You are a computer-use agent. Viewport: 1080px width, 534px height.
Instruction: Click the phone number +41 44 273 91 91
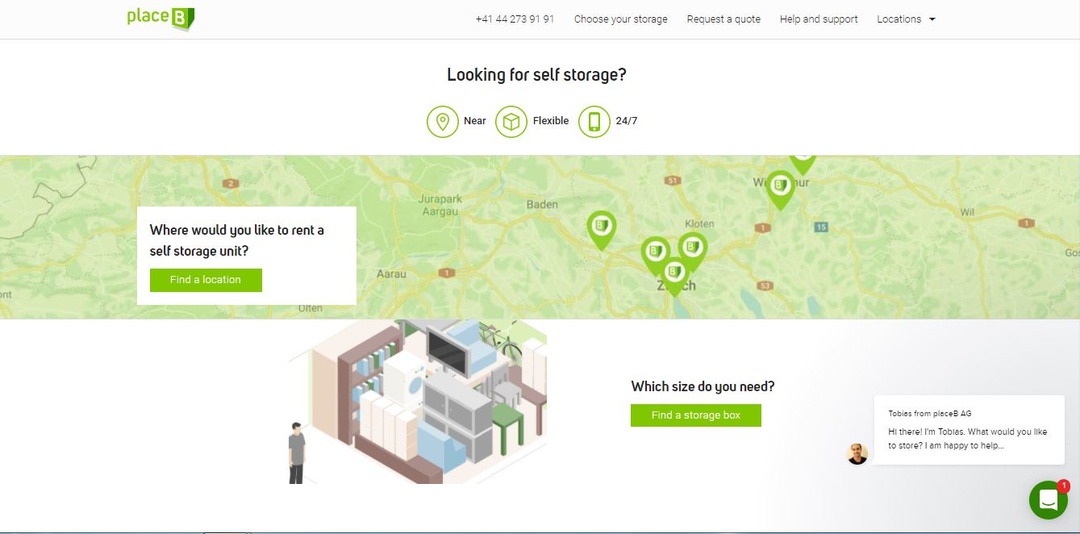514,19
